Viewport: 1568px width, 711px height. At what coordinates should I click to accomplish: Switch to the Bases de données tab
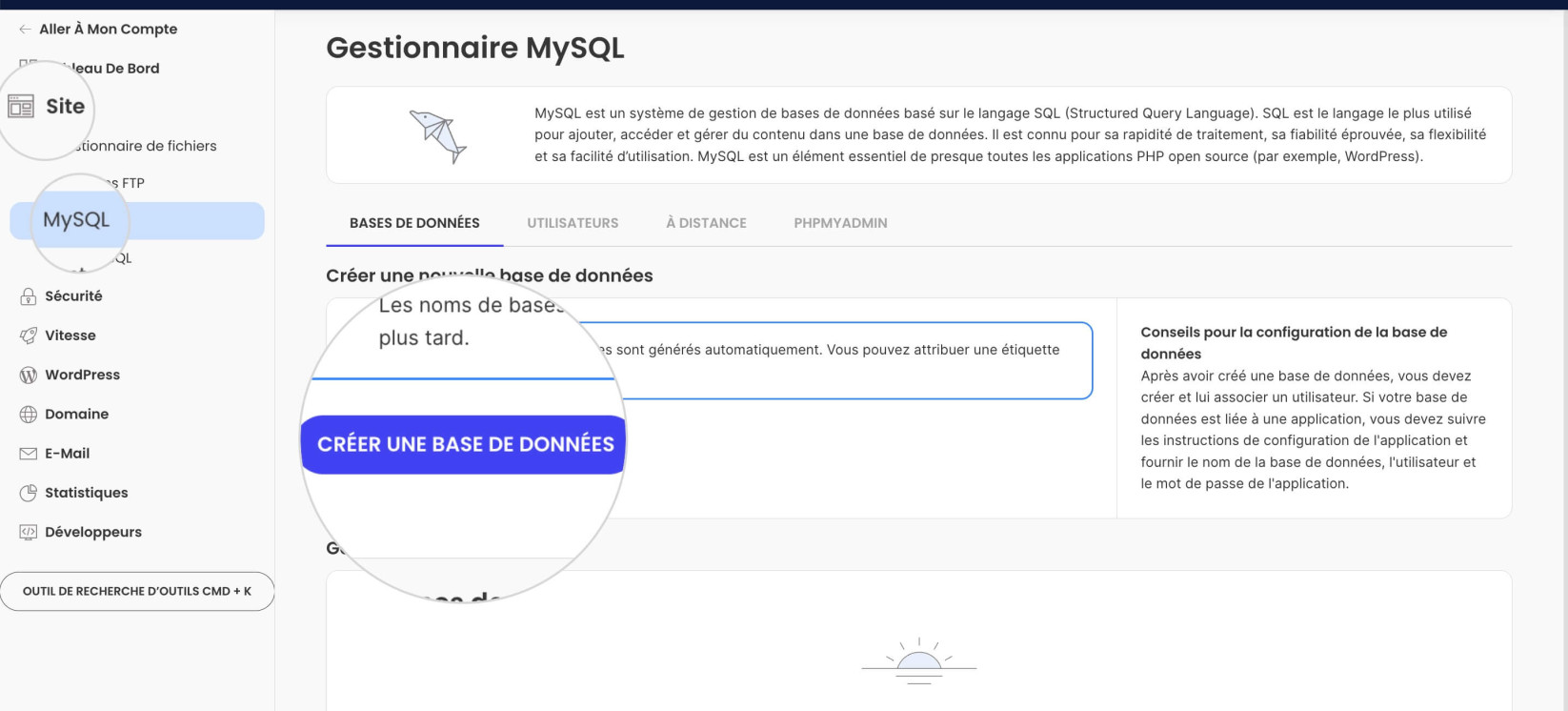414,223
